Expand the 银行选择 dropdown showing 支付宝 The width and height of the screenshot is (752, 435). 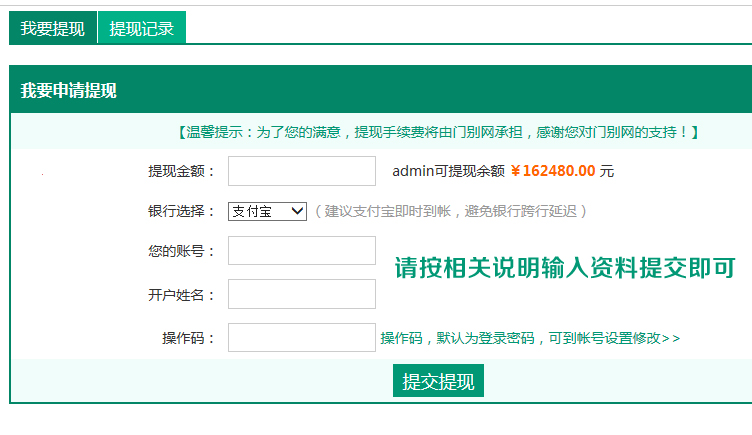pyautogui.click(x=267, y=211)
